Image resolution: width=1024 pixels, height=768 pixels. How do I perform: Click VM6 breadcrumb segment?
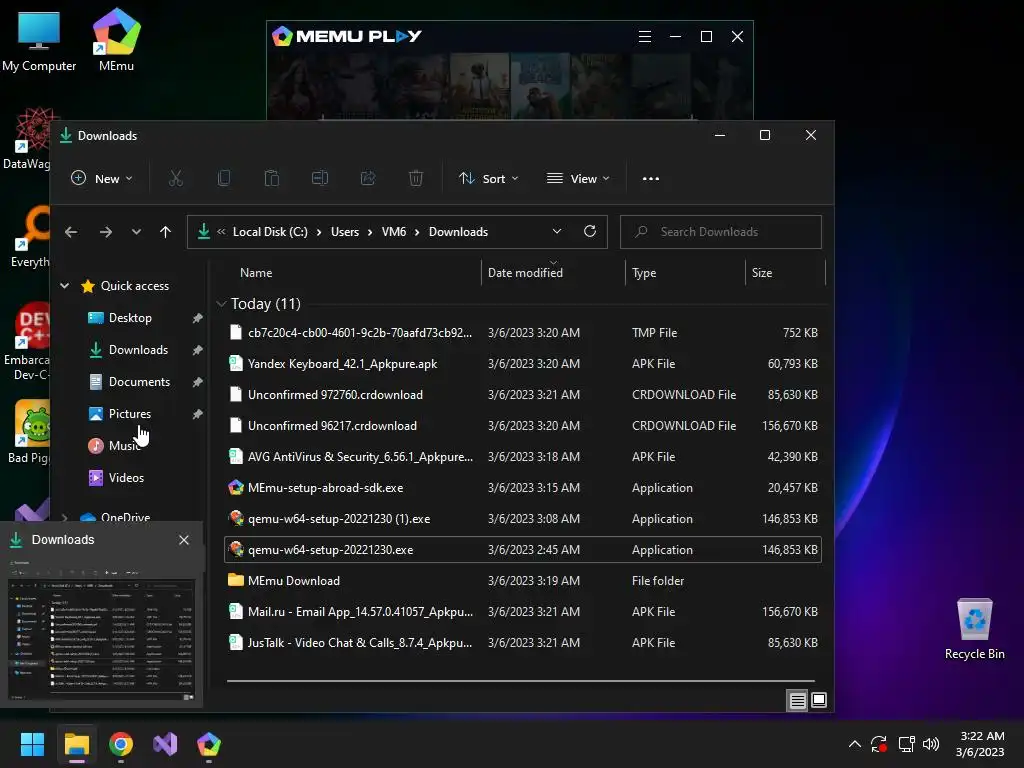coord(394,232)
